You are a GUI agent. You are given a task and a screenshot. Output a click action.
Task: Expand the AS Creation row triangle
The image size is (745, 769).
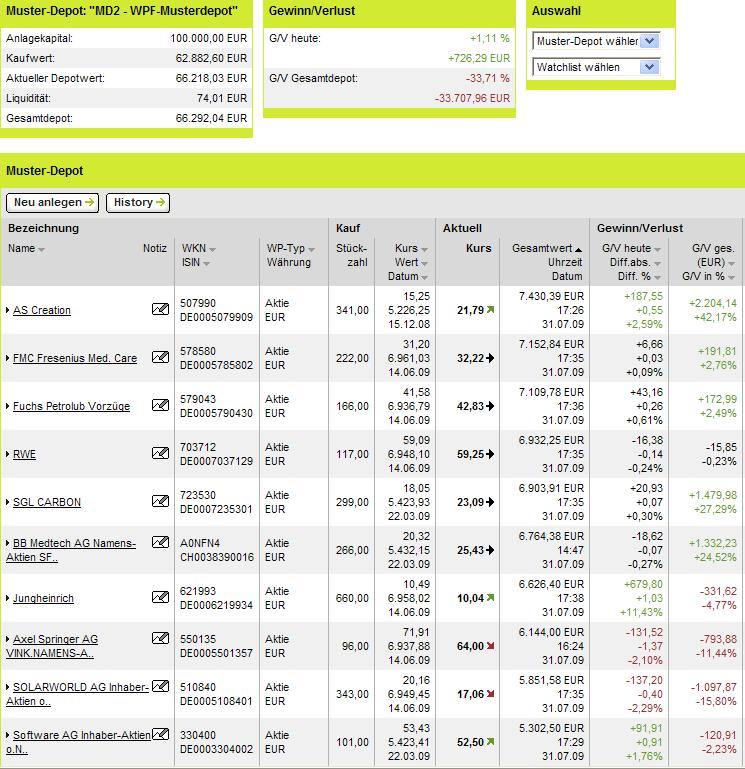(x=8, y=310)
